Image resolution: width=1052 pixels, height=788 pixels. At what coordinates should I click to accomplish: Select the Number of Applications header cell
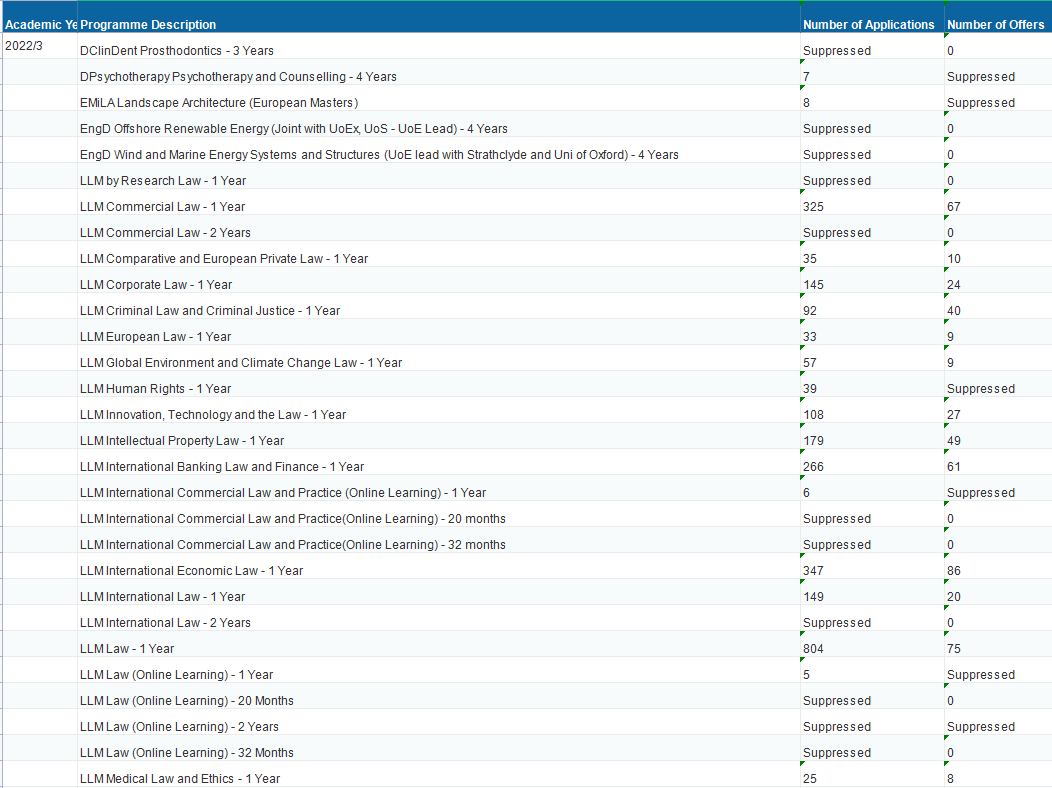(868, 25)
